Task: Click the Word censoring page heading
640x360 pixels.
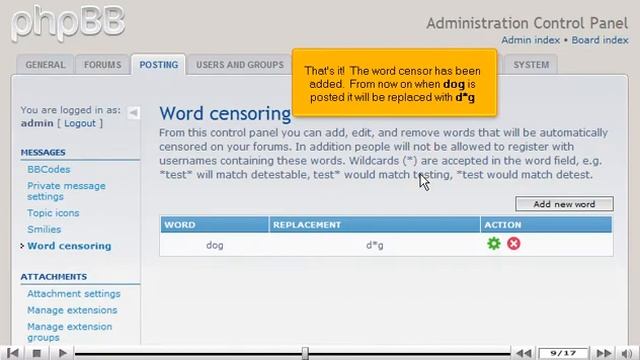Action: pos(225,113)
